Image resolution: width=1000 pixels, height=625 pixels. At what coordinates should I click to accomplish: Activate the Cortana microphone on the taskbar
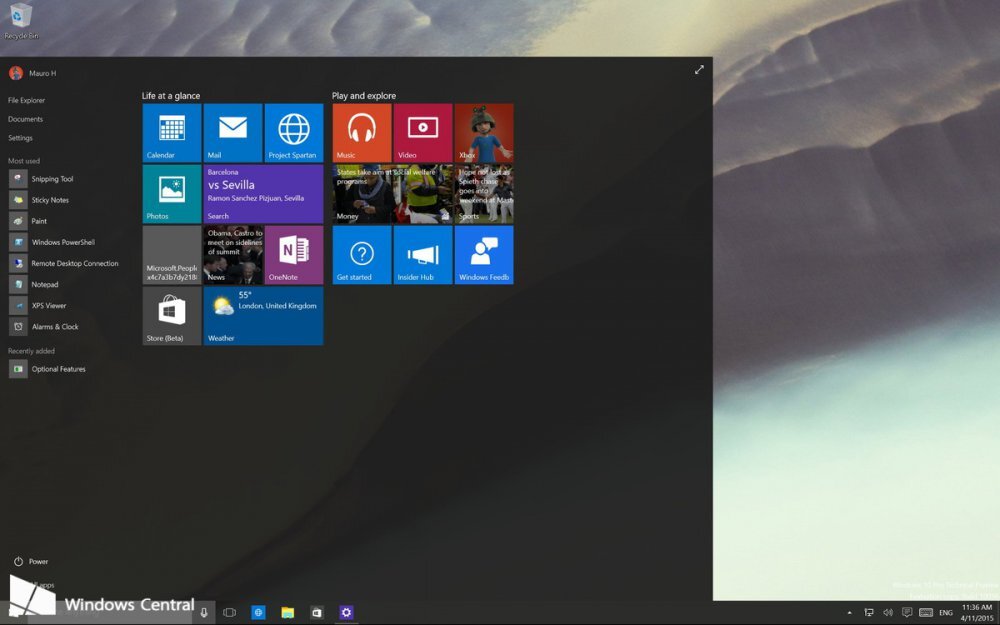[205, 611]
